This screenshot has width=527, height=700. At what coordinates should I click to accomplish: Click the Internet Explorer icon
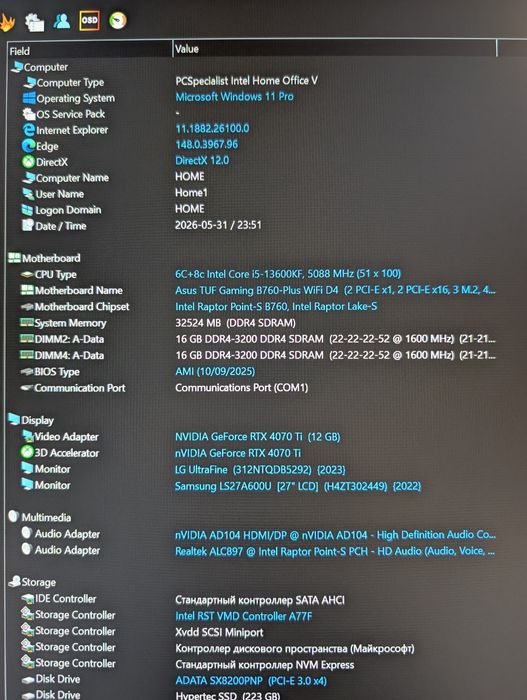29,130
